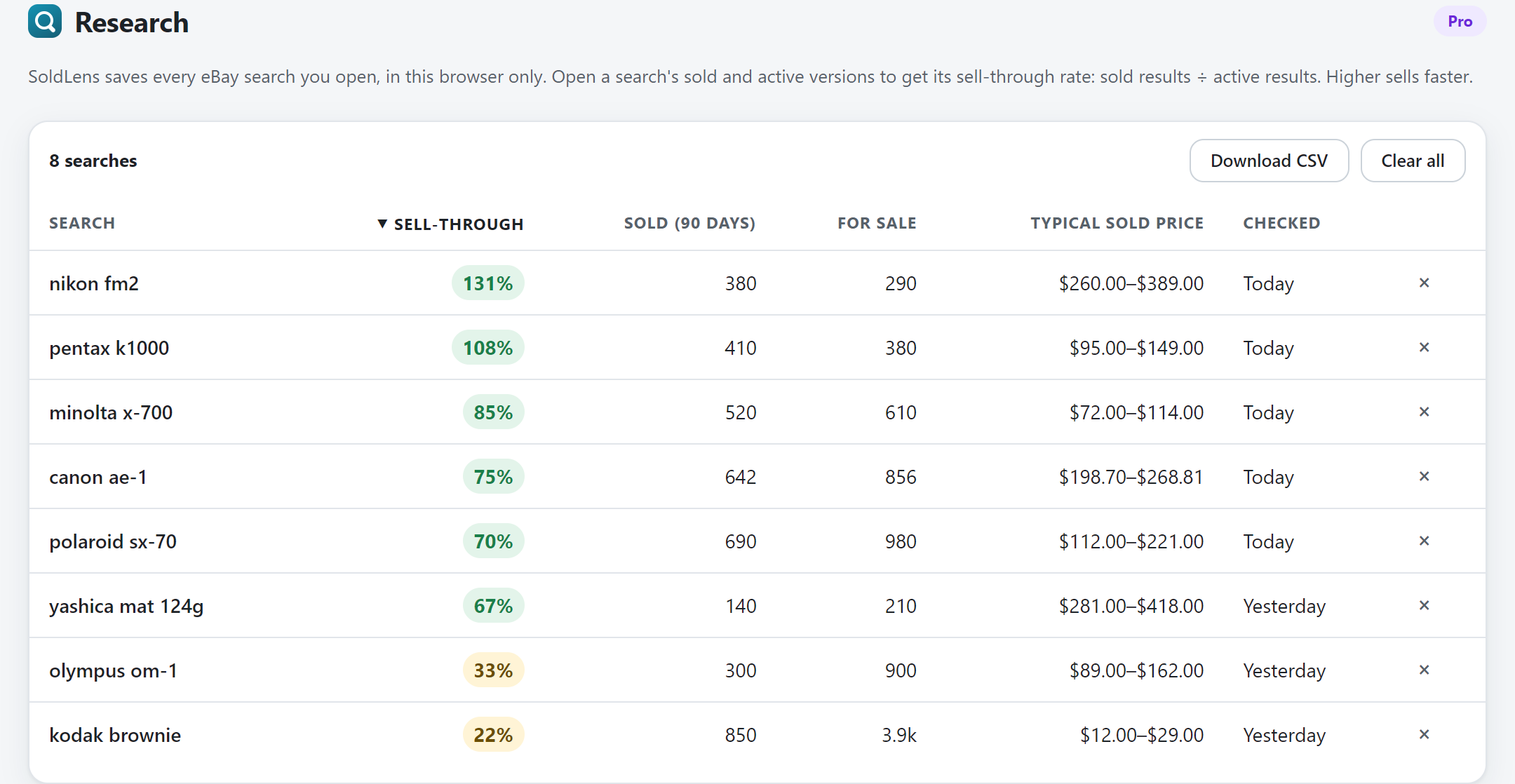Open the yashica mat 124g search
The height and width of the screenshot is (784, 1515).
(126, 606)
